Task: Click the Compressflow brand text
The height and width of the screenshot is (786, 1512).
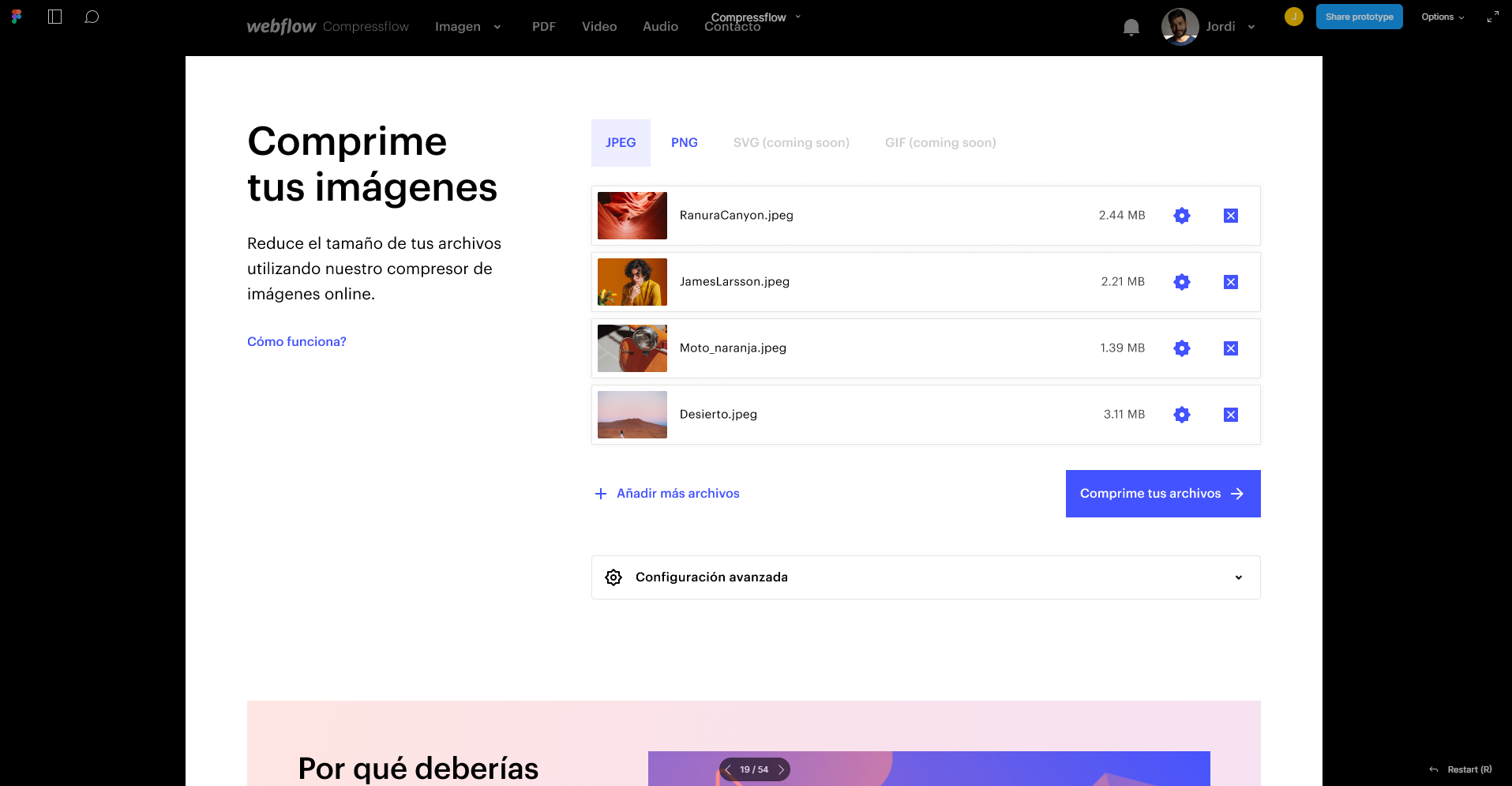Action: 366,27
